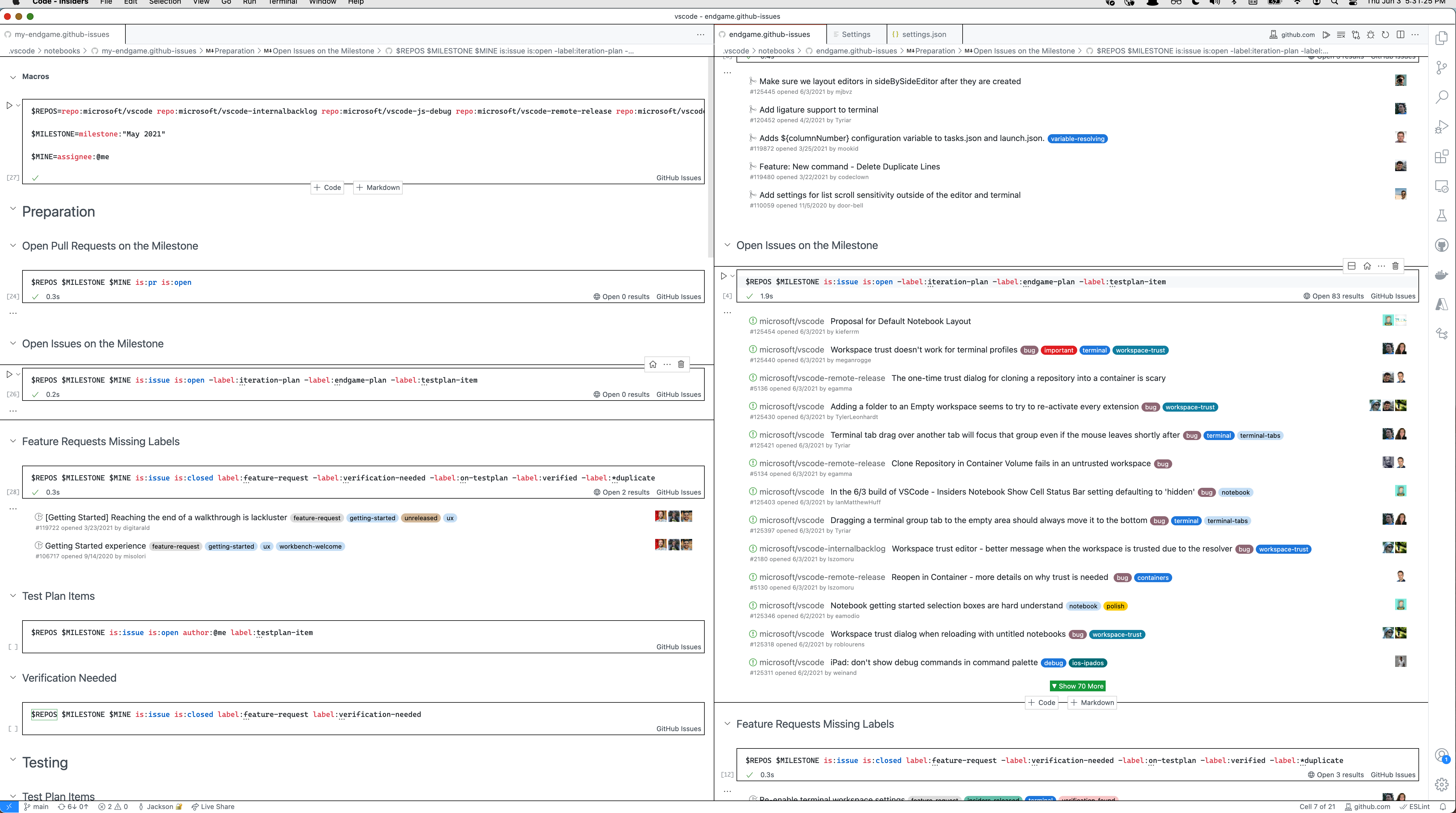Open the Extensions view
Screen dimensions: 1456x813
(1442, 157)
